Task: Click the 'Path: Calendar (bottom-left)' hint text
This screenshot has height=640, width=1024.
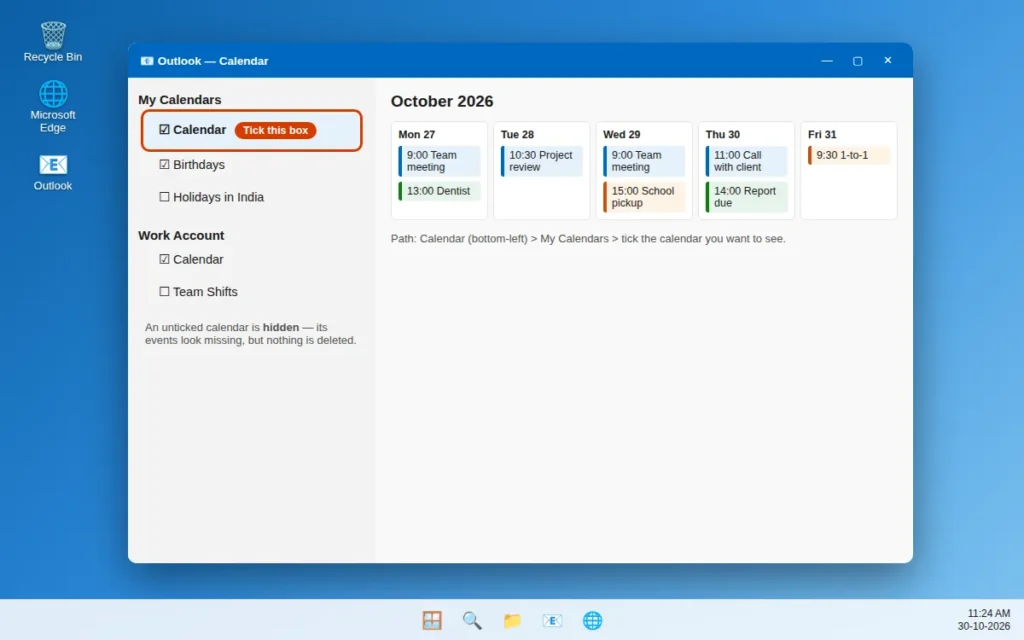Action: pyautogui.click(x=588, y=238)
